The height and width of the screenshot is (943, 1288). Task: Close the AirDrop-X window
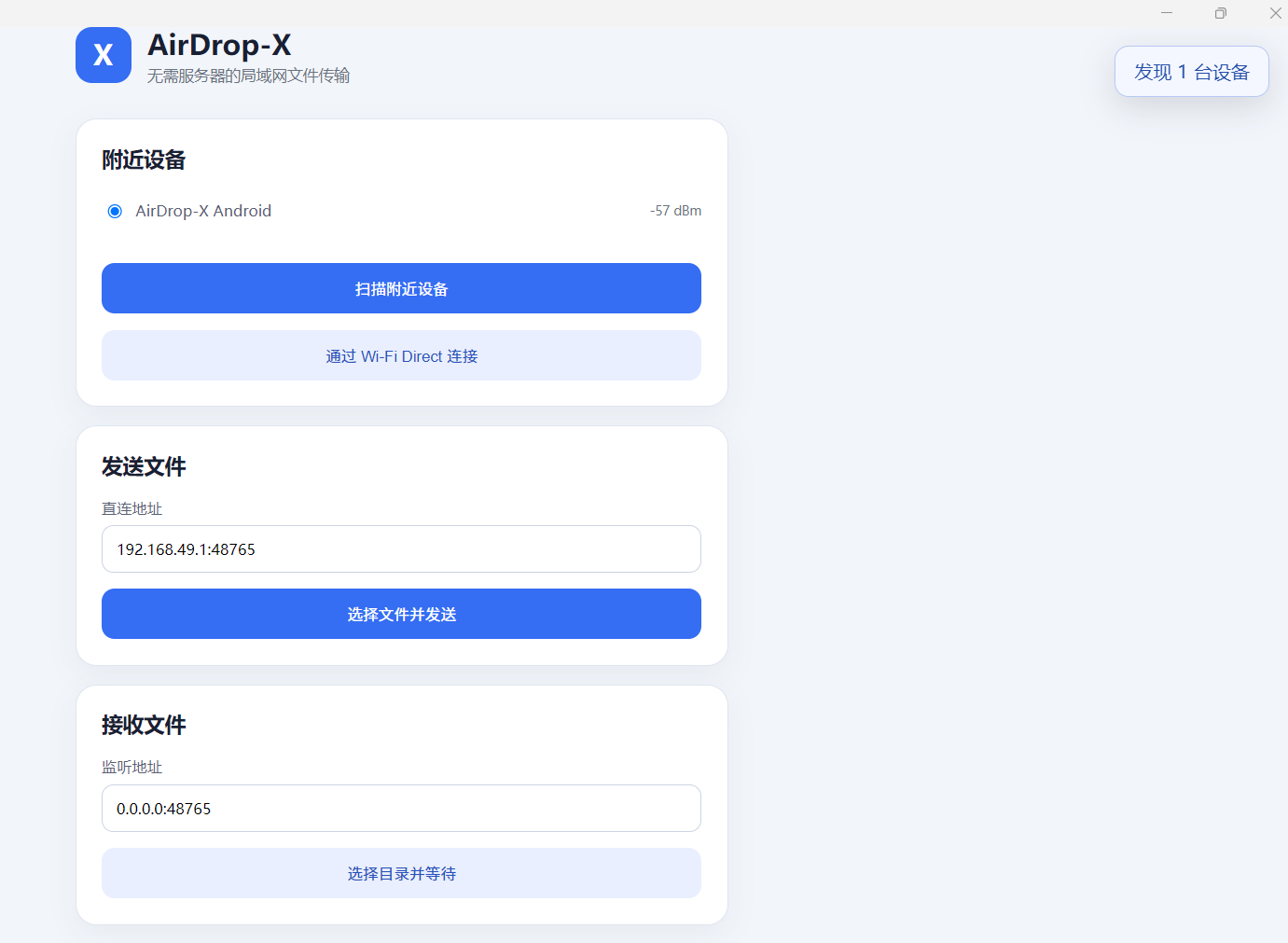(1275, 13)
